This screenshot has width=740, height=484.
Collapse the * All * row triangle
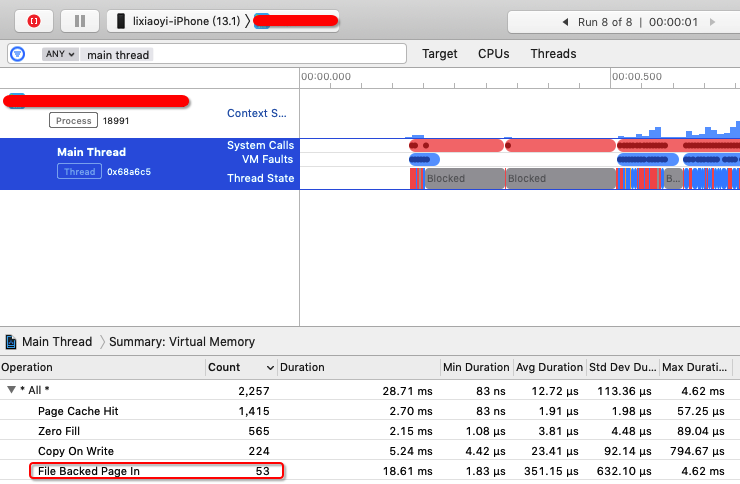coord(11,390)
